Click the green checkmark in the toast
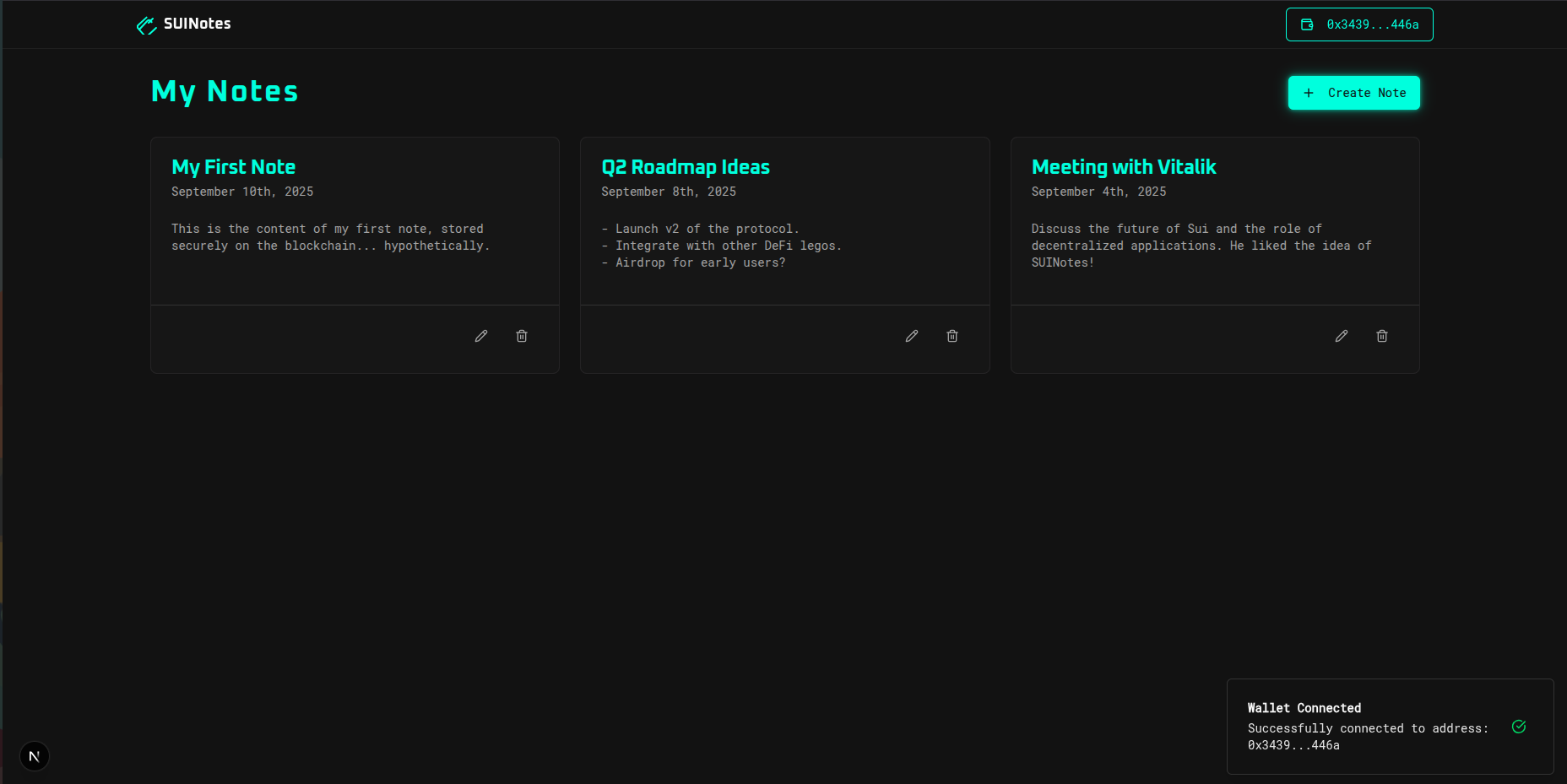 click(x=1519, y=727)
